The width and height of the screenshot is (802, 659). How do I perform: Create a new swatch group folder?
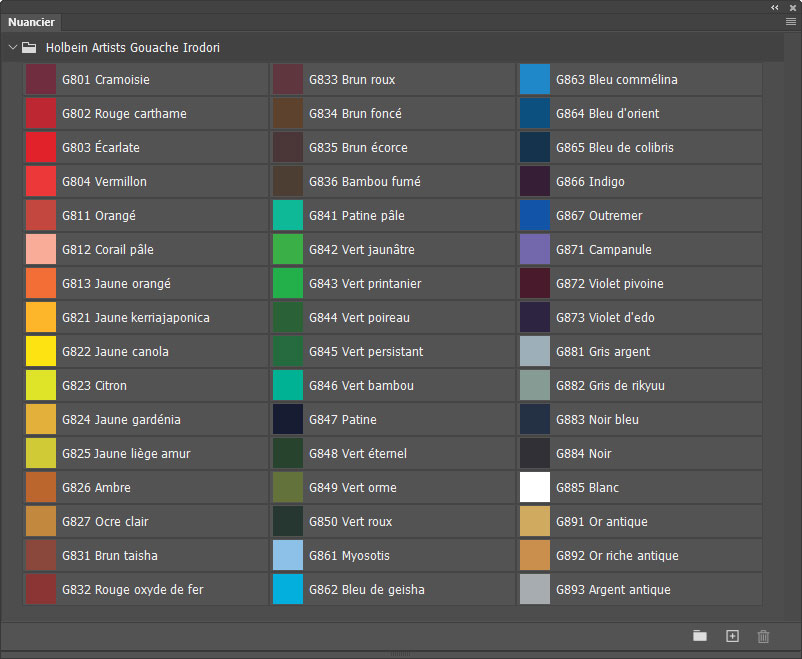pos(700,636)
